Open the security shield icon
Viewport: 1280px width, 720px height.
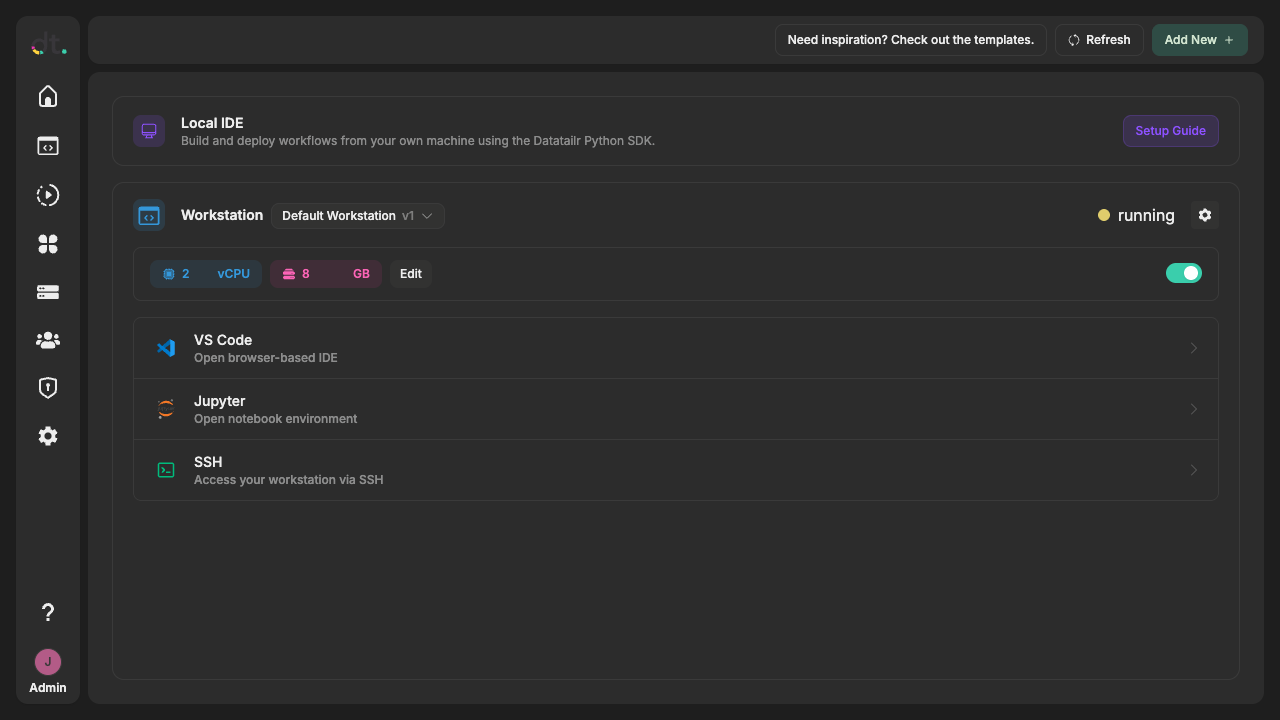pyautogui.click(x=47, y=387)
